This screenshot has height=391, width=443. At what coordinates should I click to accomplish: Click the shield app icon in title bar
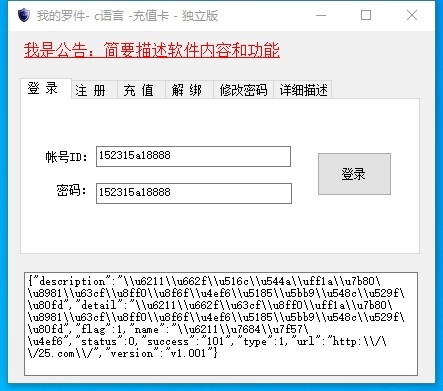[24, 15]
